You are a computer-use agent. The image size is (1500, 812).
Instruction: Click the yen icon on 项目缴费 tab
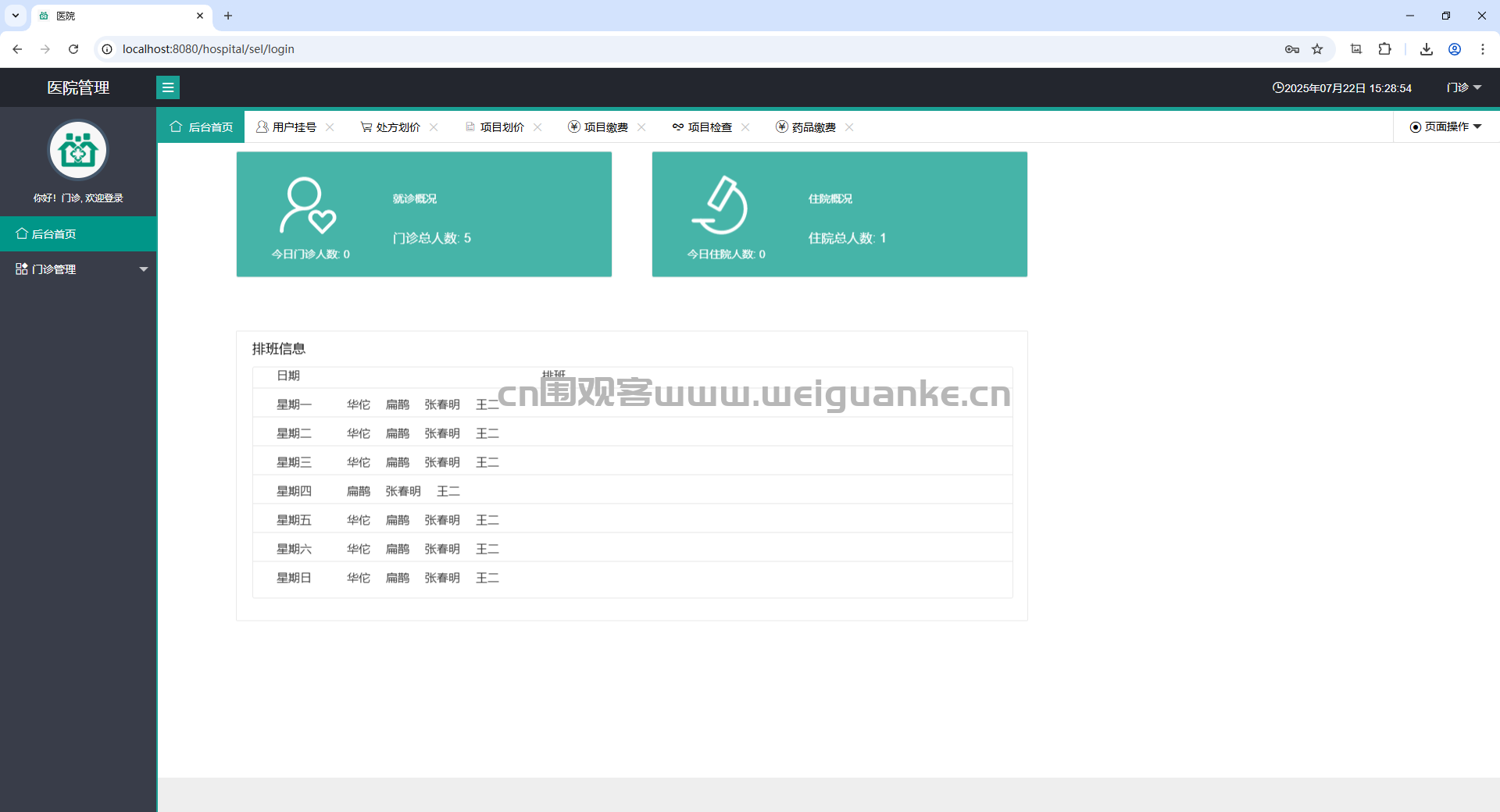[x=574, y=126]
